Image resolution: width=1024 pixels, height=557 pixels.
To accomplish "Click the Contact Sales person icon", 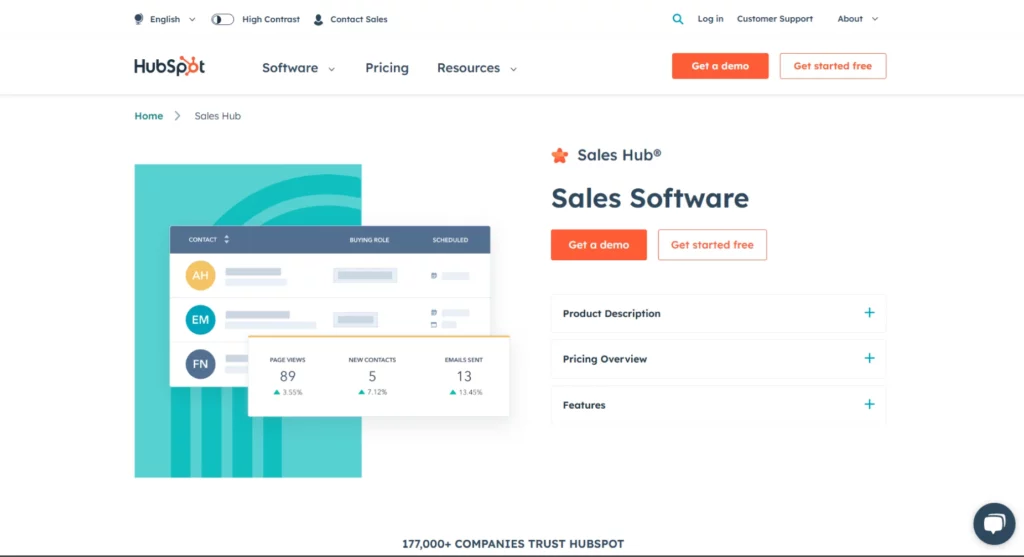I will click(318, 20).
